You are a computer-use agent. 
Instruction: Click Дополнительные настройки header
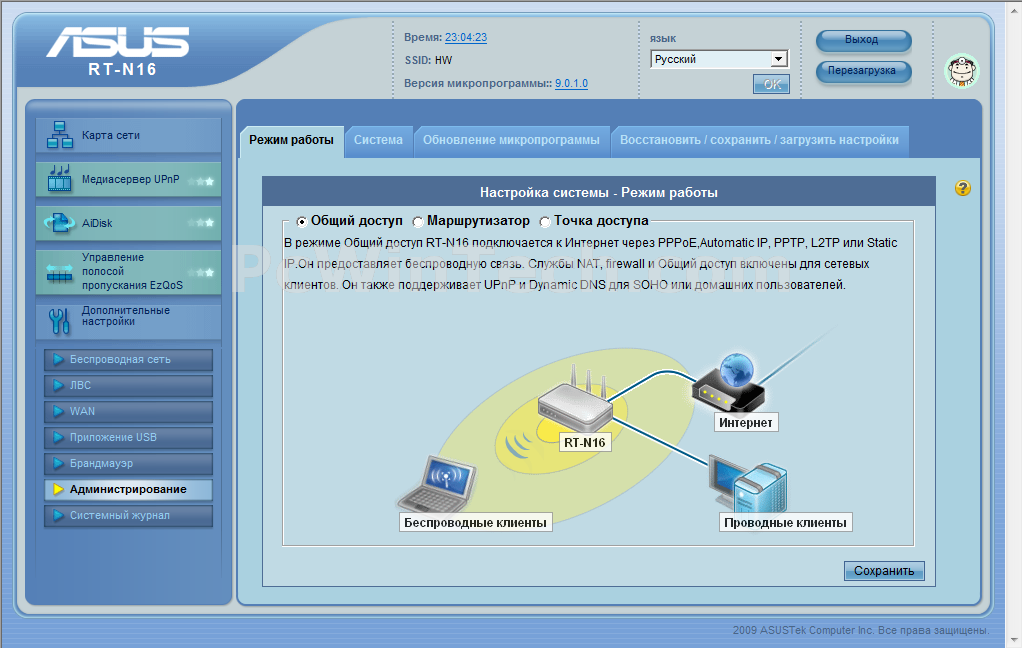pos(126,316)
